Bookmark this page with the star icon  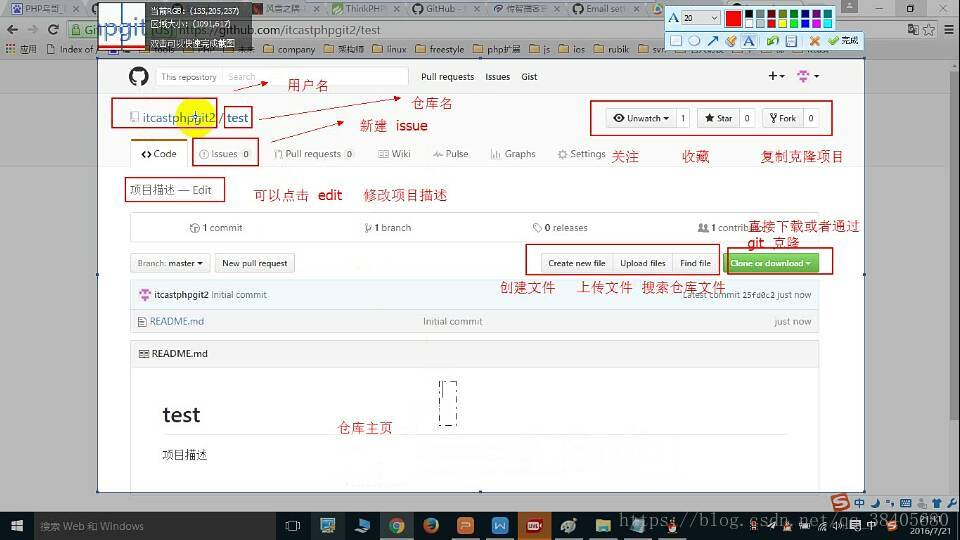pos(929,29)
